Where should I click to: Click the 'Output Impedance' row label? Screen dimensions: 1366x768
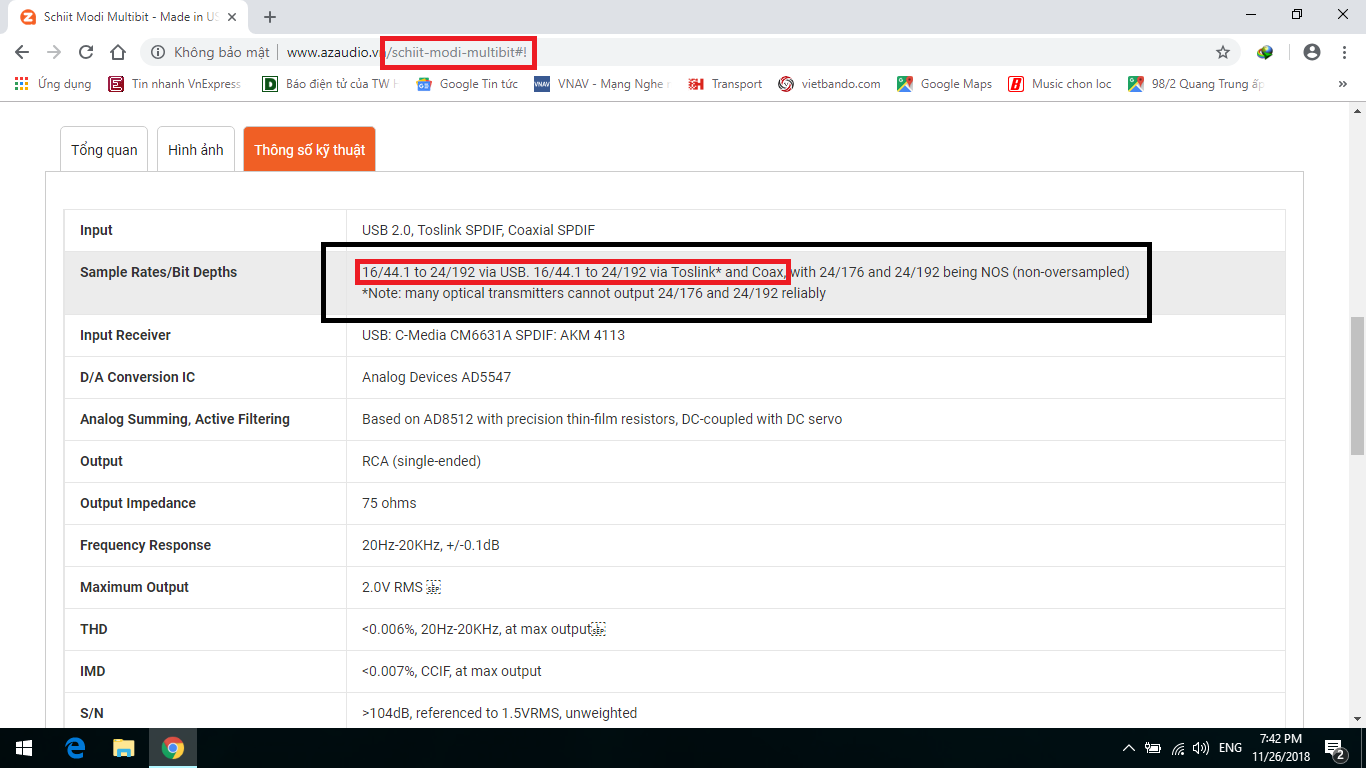pyautogui.click(x=138, y=503)
